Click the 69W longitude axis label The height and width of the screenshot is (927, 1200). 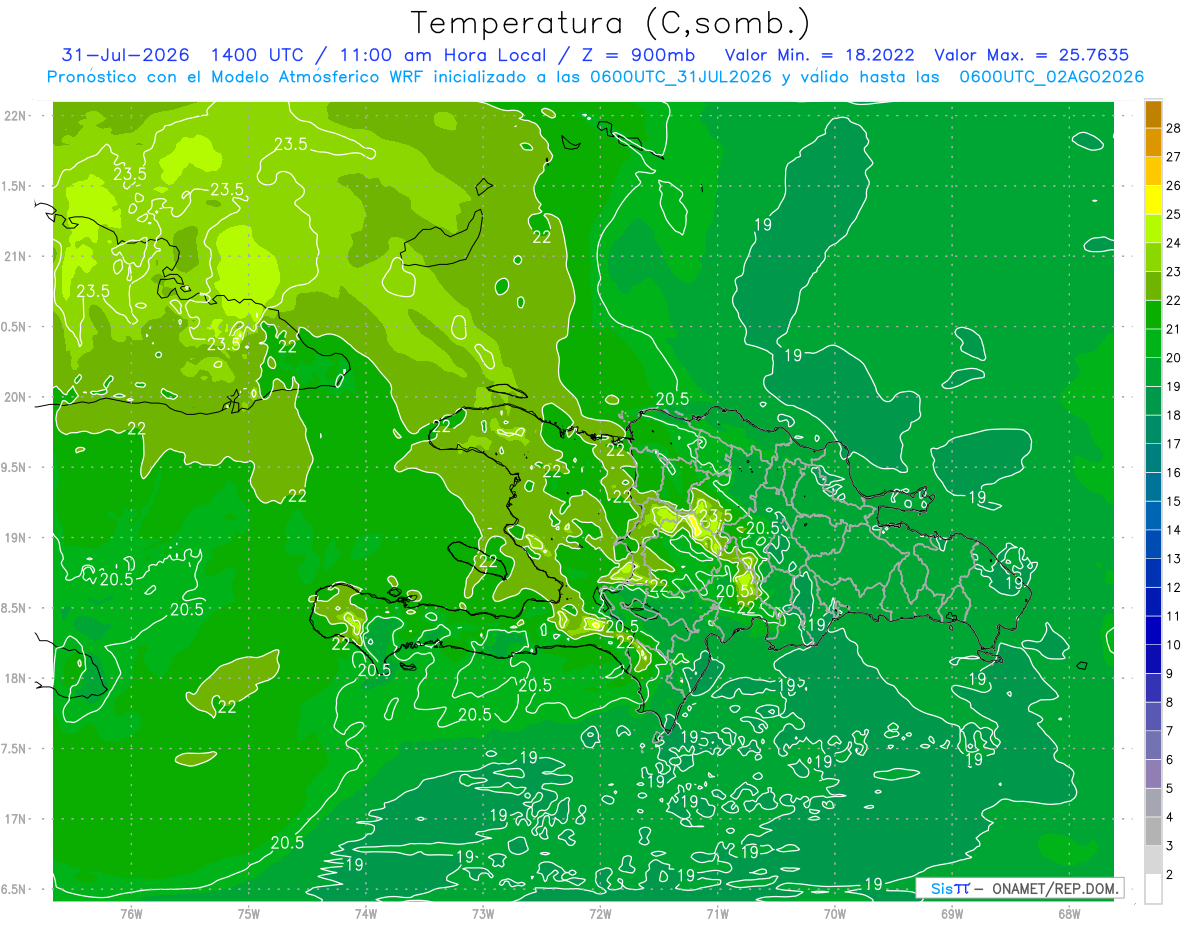952,914
